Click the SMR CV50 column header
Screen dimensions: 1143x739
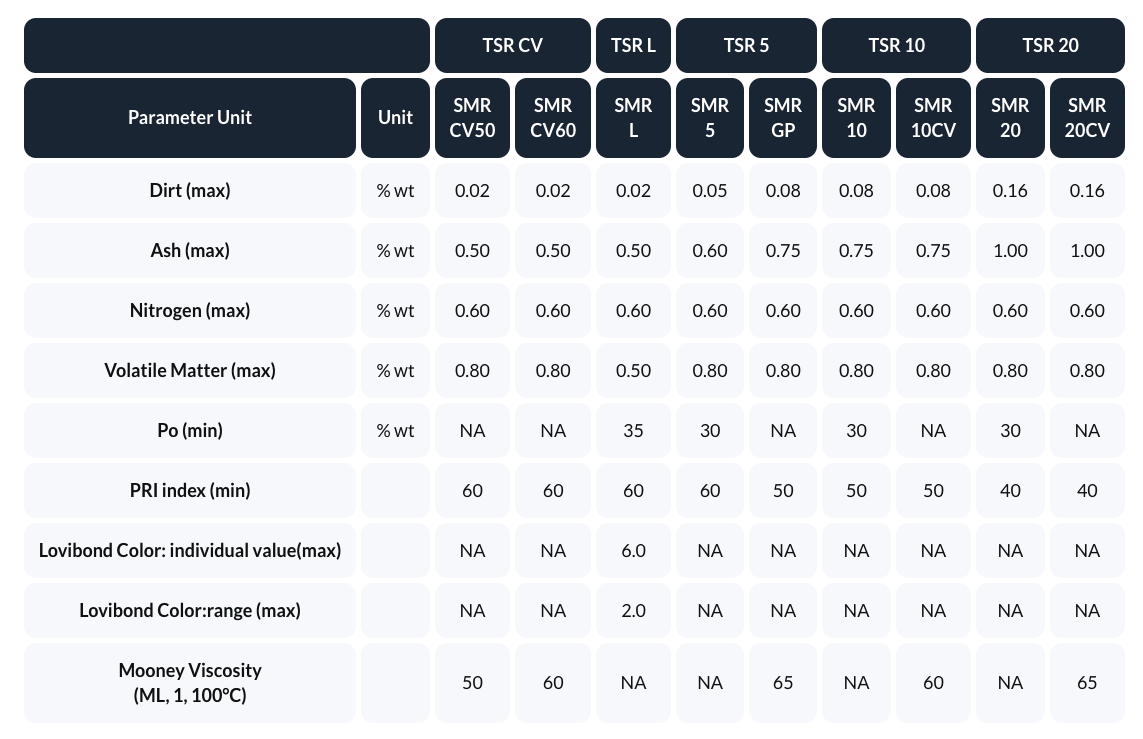tap(472, 117)
